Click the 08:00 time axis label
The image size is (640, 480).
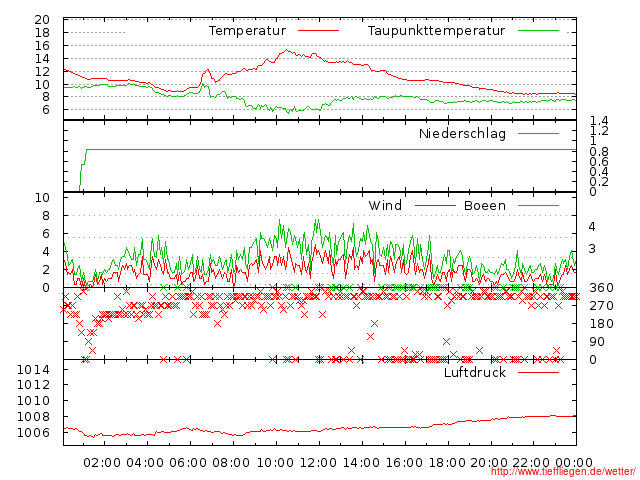[231, 462]
